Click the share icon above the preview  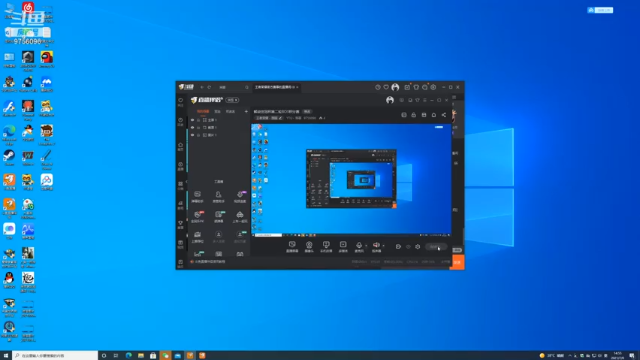pyautogui.click(x=444, y=115)
